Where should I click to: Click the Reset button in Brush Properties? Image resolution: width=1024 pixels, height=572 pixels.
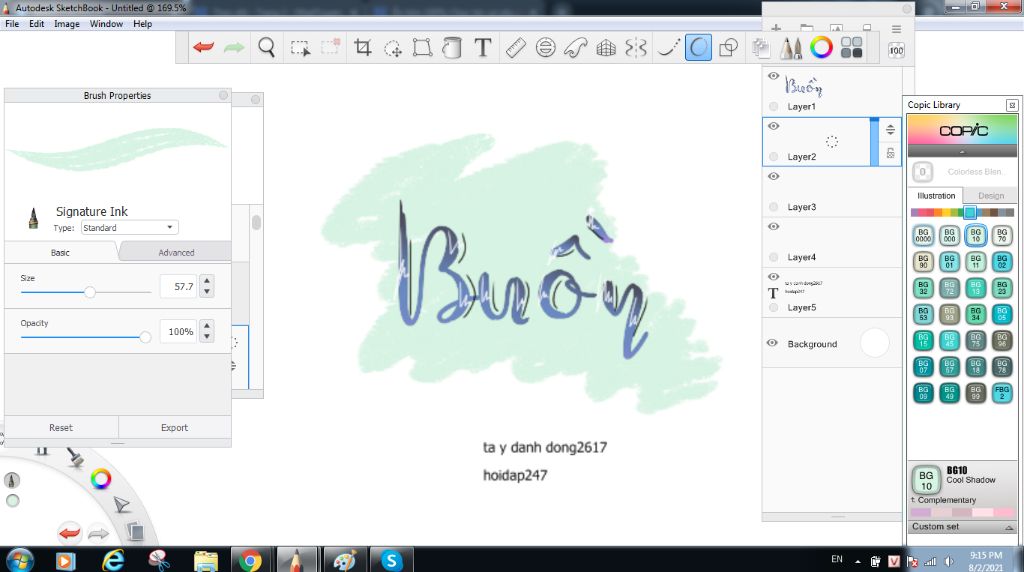pos(61,428)
